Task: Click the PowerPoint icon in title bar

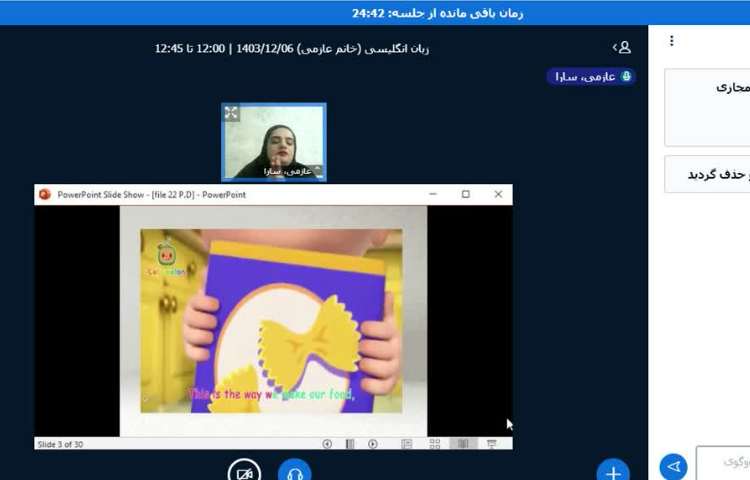Action: pos(44,194)
